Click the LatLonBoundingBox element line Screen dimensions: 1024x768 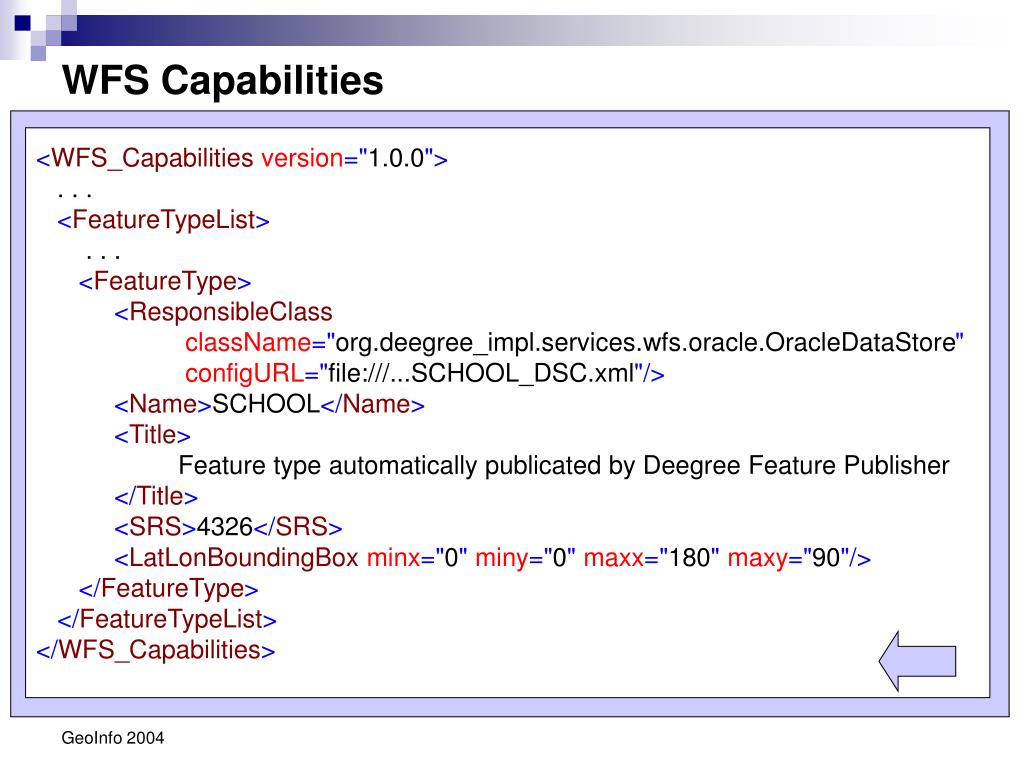coord(492,558)
